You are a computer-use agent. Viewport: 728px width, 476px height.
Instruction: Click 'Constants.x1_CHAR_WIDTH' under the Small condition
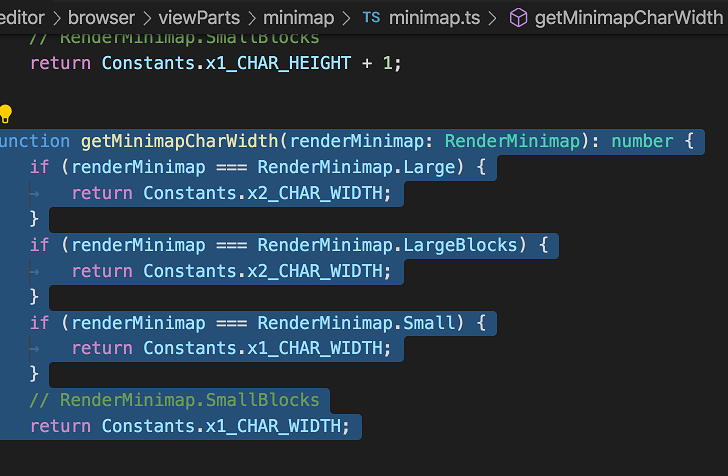[263, 348]
